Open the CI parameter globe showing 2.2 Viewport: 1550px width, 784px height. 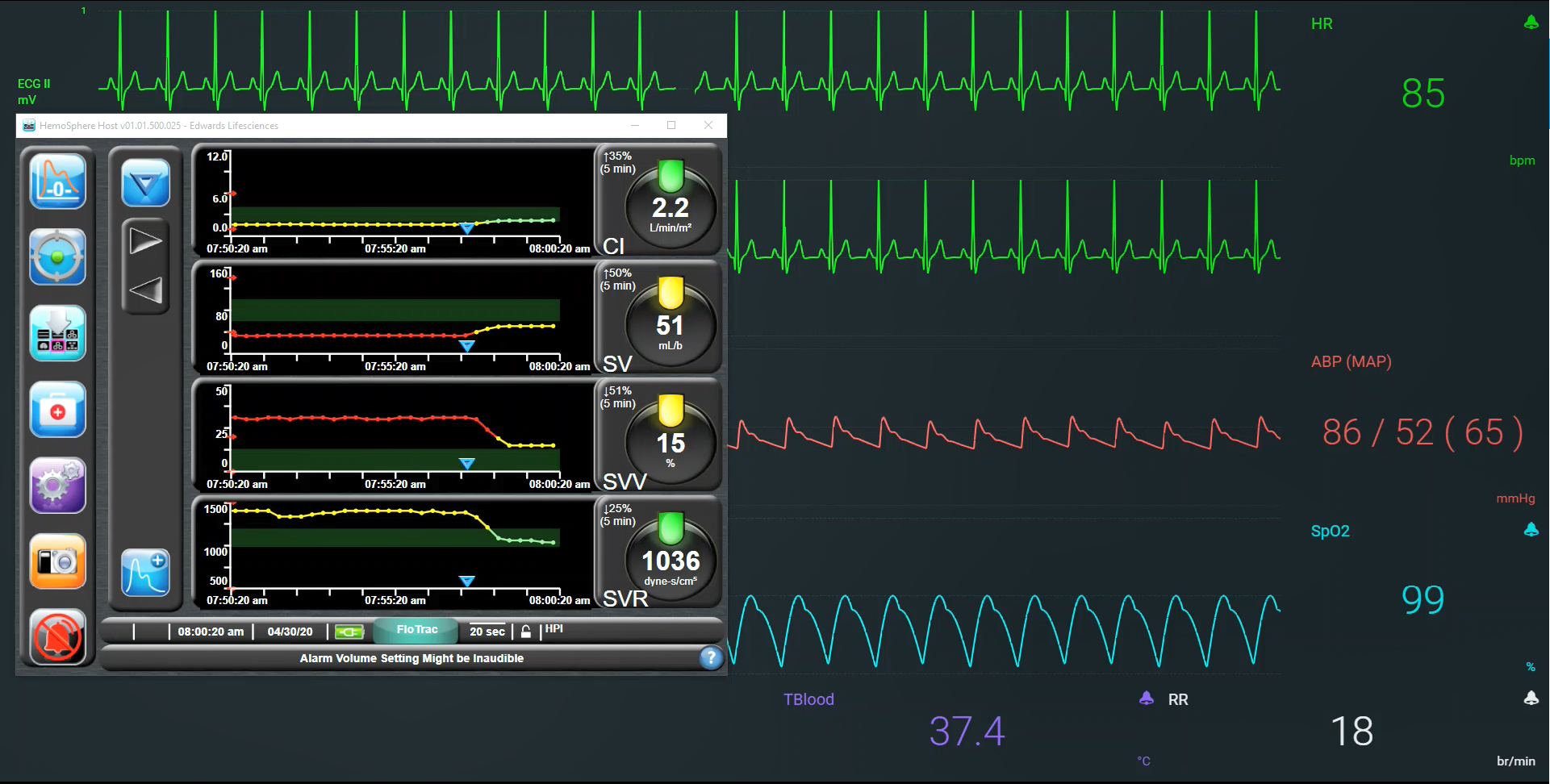(x=671, y=210)
